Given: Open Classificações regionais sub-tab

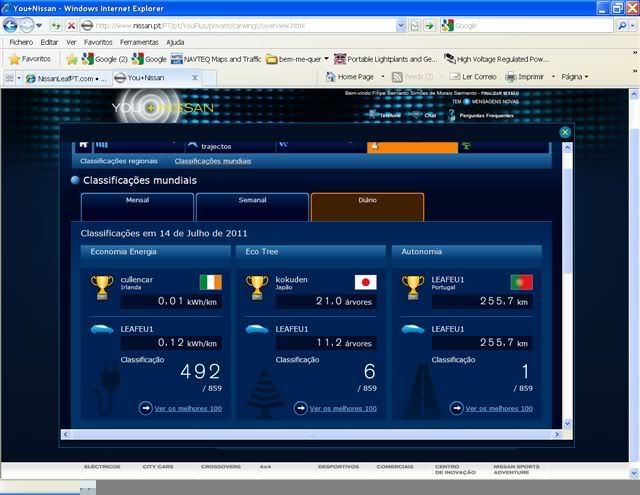Looking at the screenshot, I should (x=119, y=161).
